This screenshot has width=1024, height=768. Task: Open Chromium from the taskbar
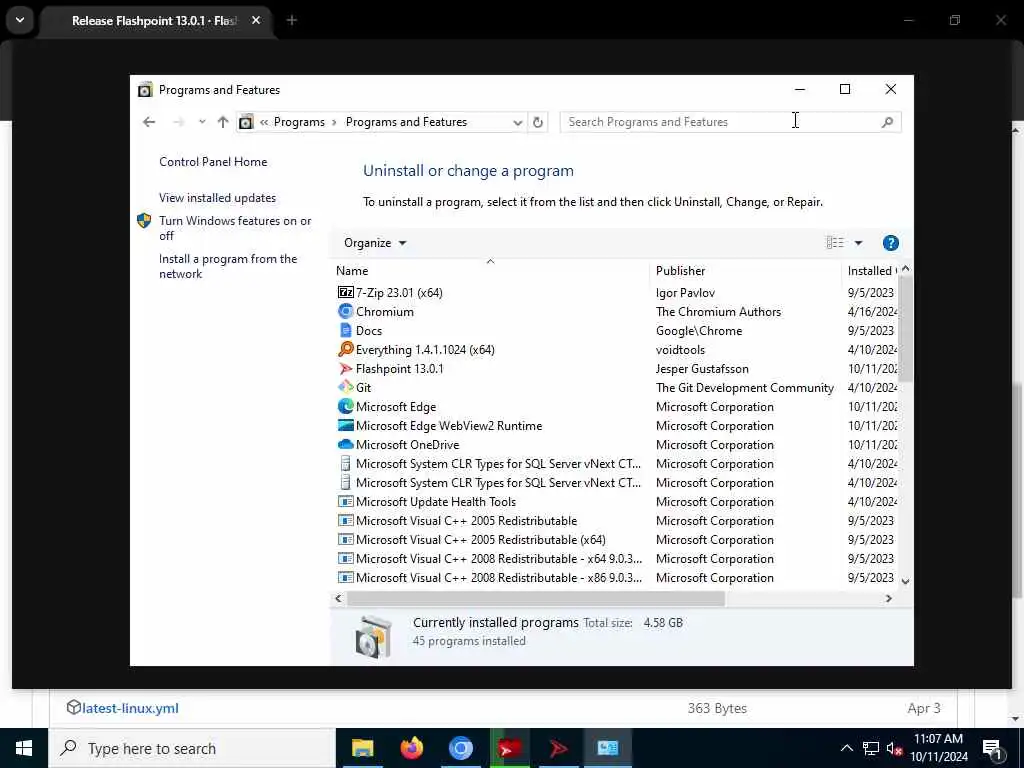460,748
